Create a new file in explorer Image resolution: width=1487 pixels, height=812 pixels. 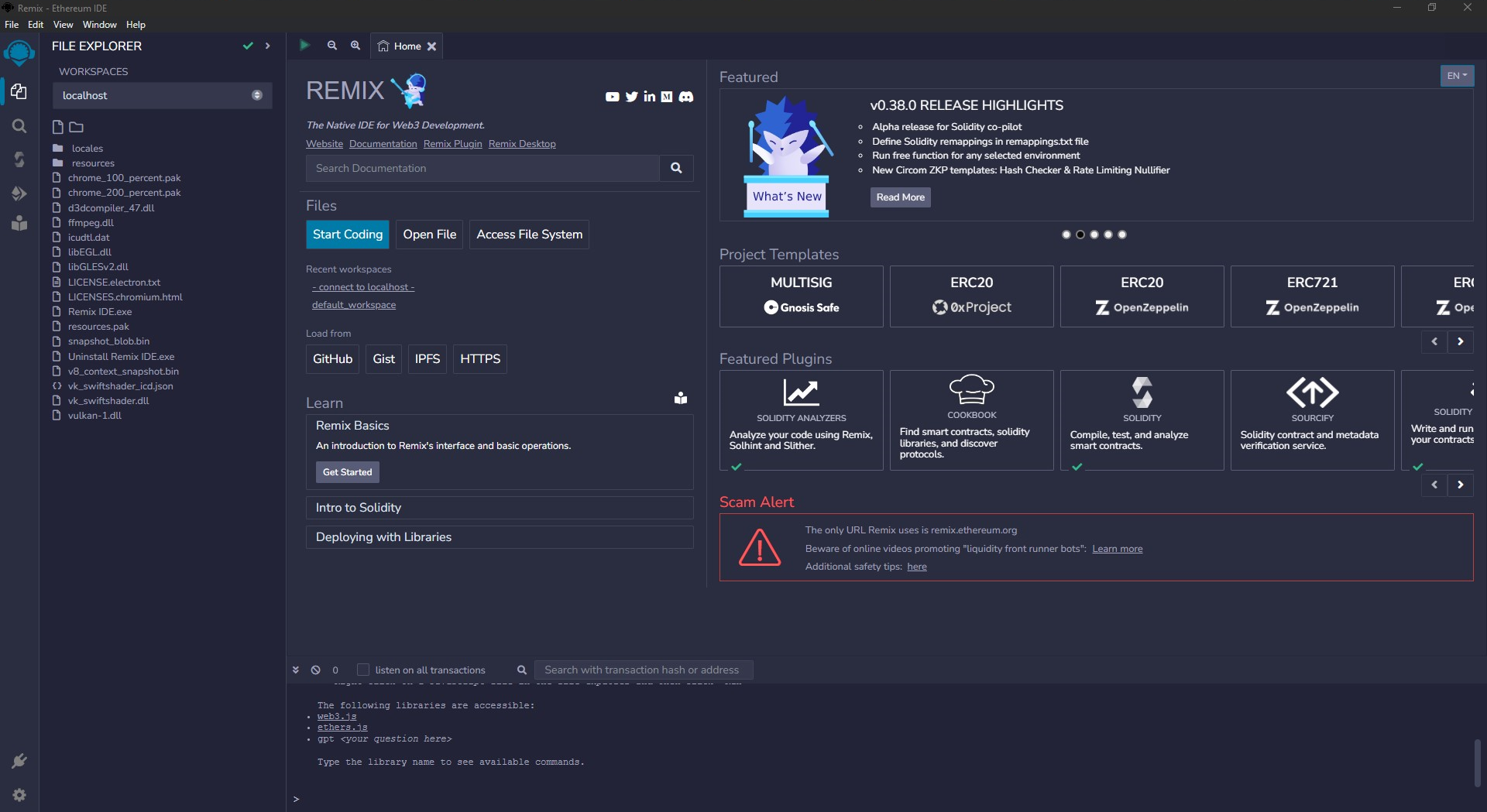58,127
